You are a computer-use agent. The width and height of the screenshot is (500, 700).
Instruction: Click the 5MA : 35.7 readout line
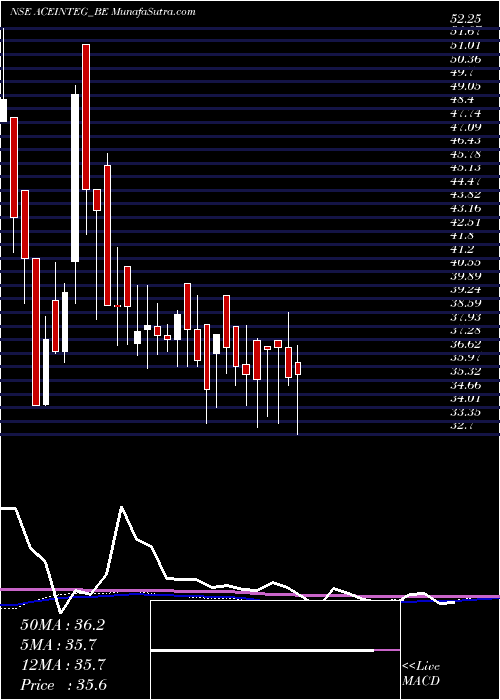pyautogui.click(x=59, y=645)
